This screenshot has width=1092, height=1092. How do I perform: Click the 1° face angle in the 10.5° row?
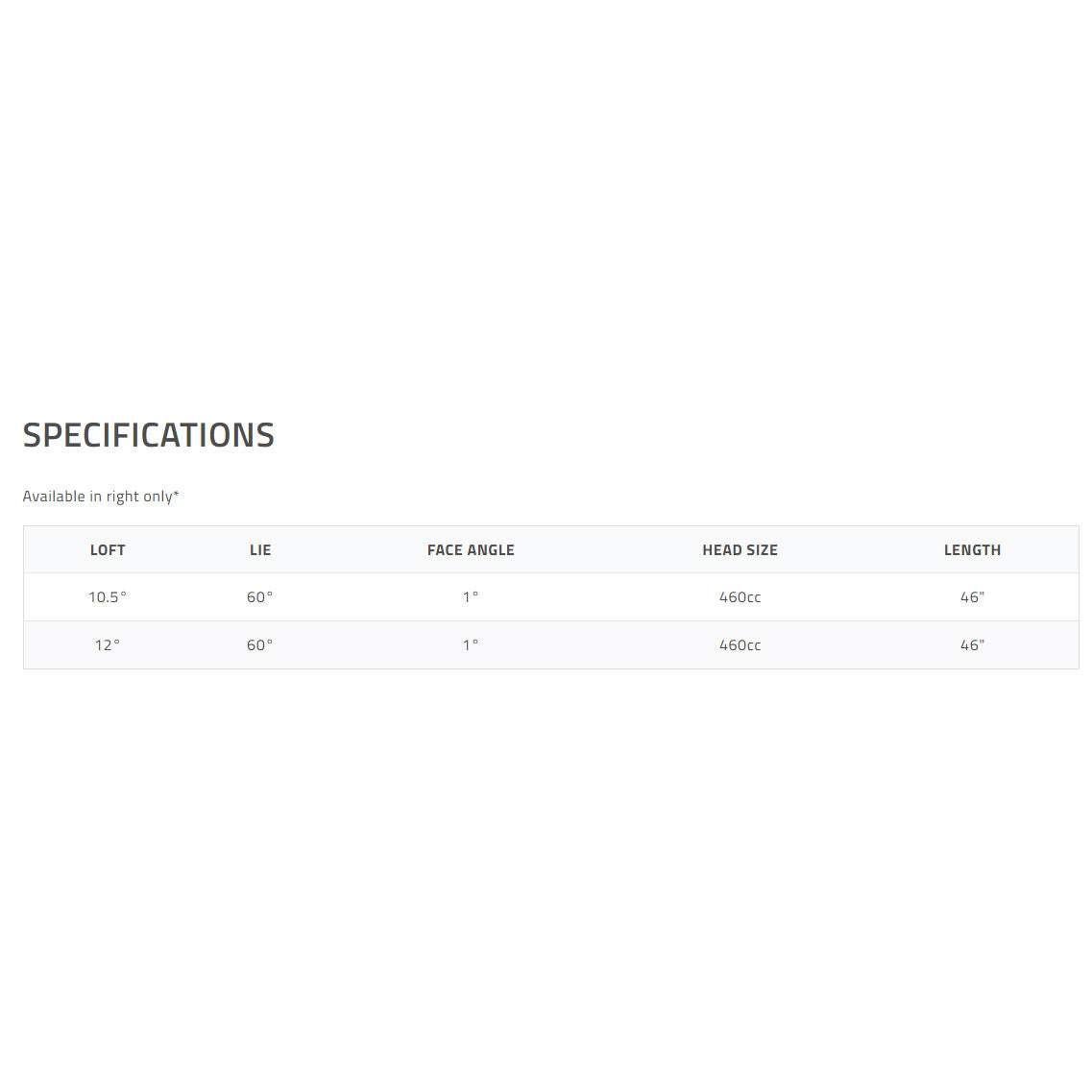(x=471, y=597)
